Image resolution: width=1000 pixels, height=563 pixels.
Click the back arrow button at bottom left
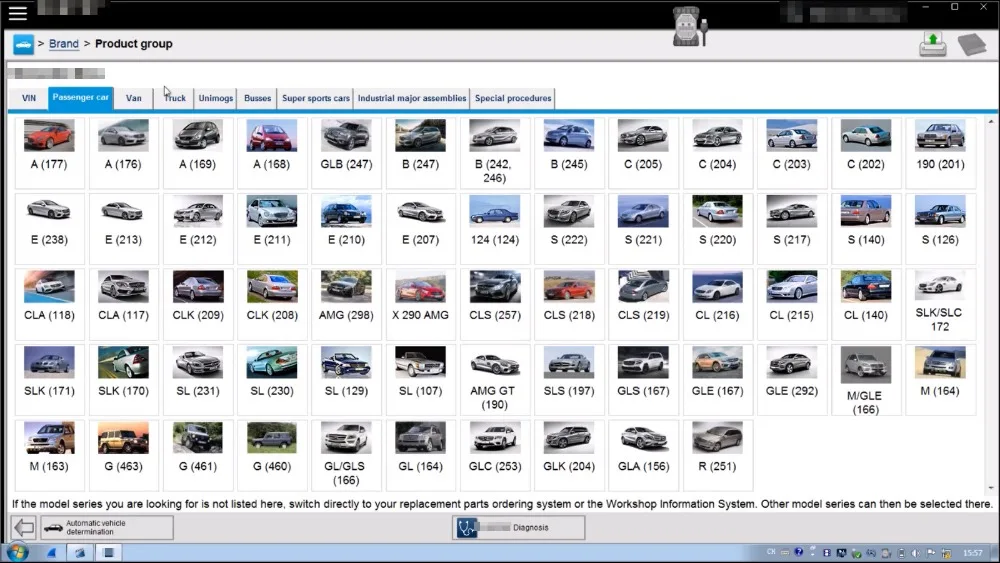coord(24,527)
